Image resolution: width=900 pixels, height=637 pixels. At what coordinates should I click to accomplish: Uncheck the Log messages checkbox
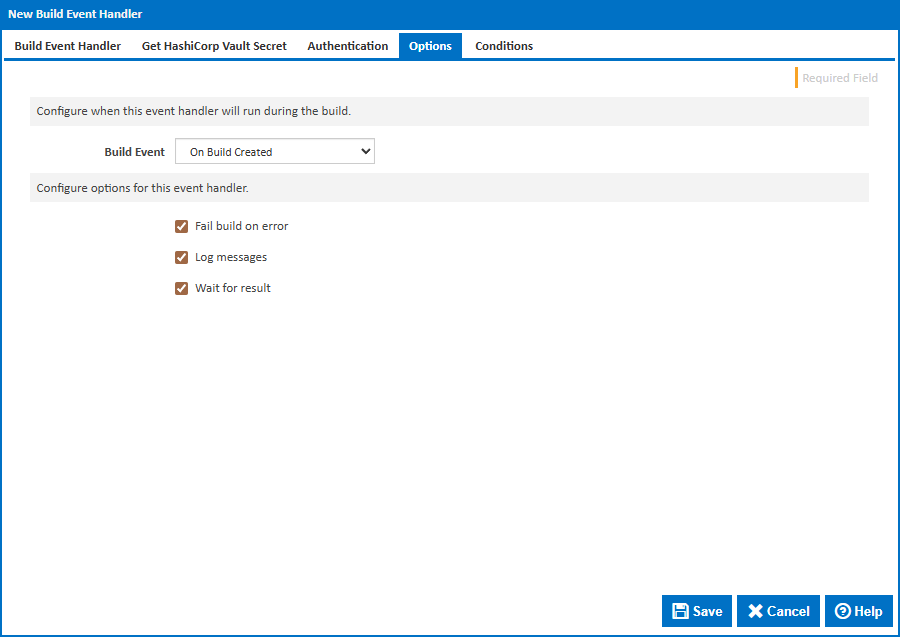(x=182, y=257)
